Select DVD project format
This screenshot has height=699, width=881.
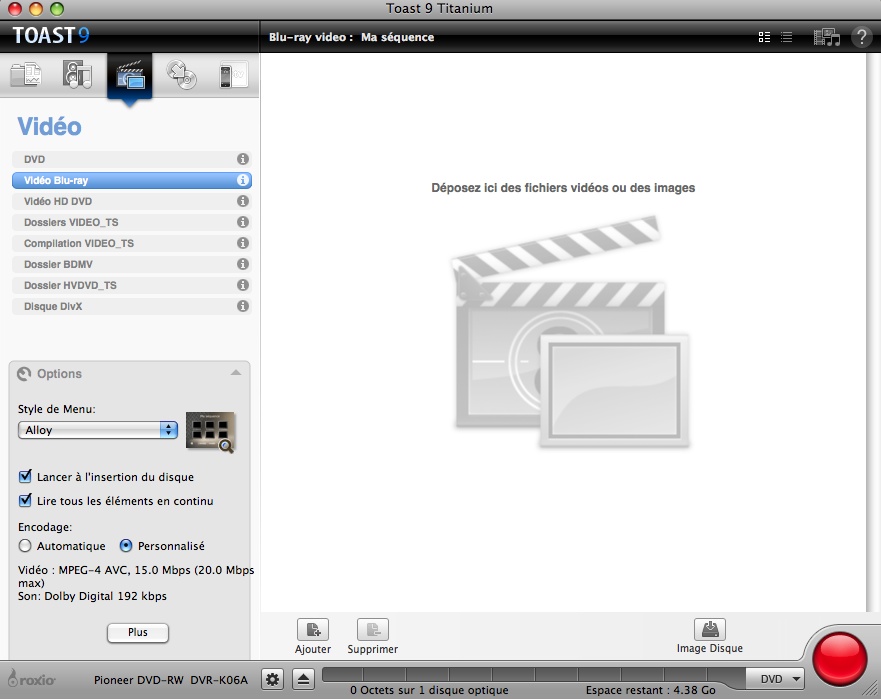coord(131,159)
